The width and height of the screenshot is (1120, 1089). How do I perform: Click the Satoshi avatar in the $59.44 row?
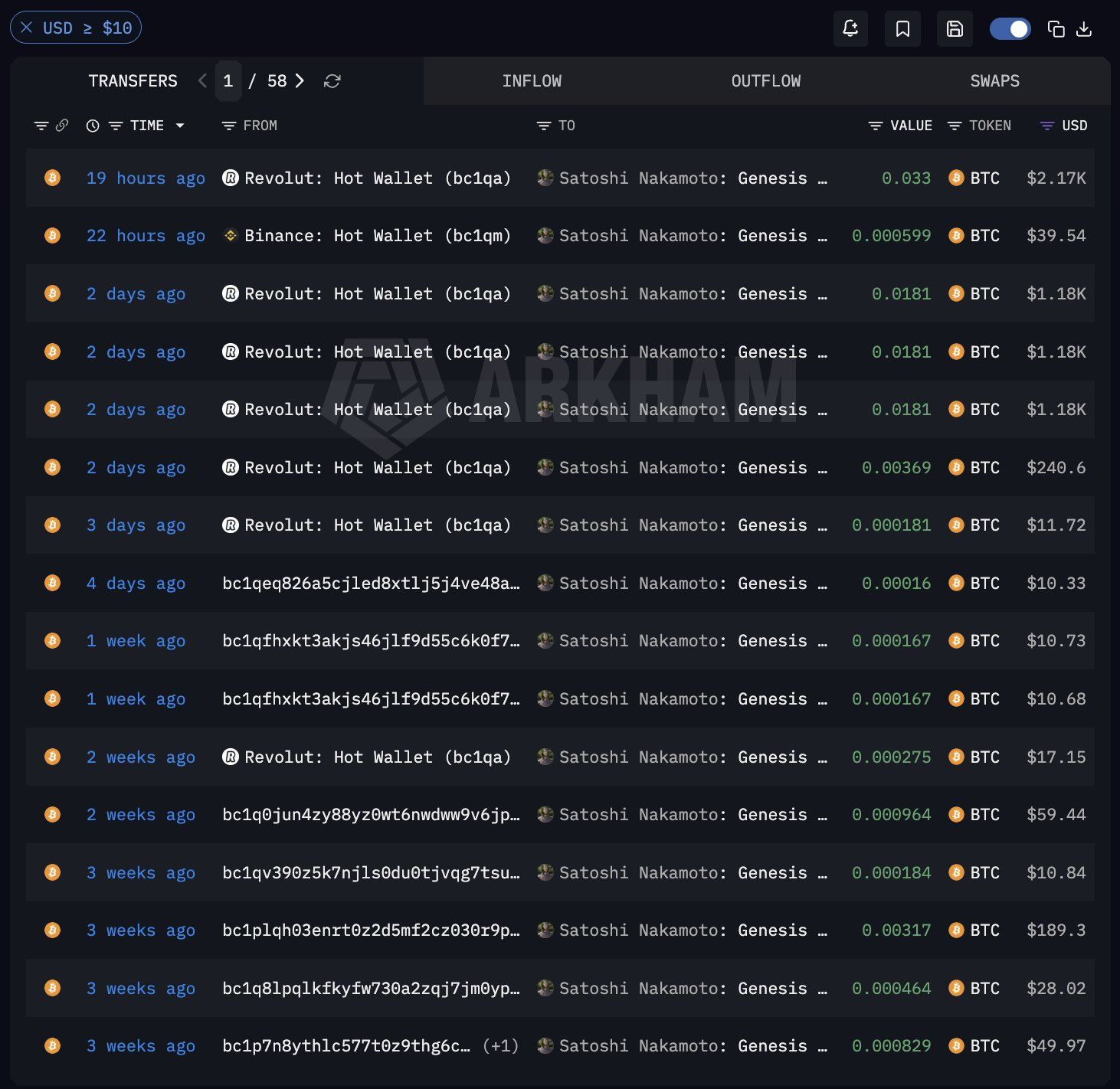(545, 815)
